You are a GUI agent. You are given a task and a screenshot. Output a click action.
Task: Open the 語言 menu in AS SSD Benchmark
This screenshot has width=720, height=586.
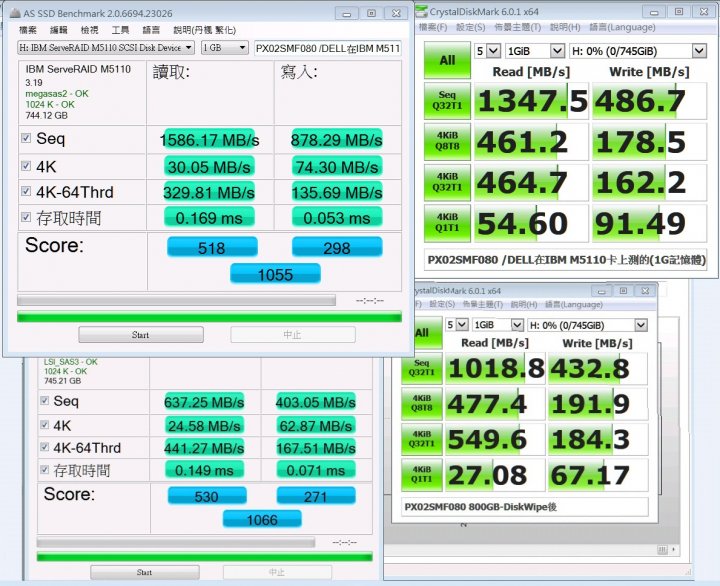[x=151, y=30]
